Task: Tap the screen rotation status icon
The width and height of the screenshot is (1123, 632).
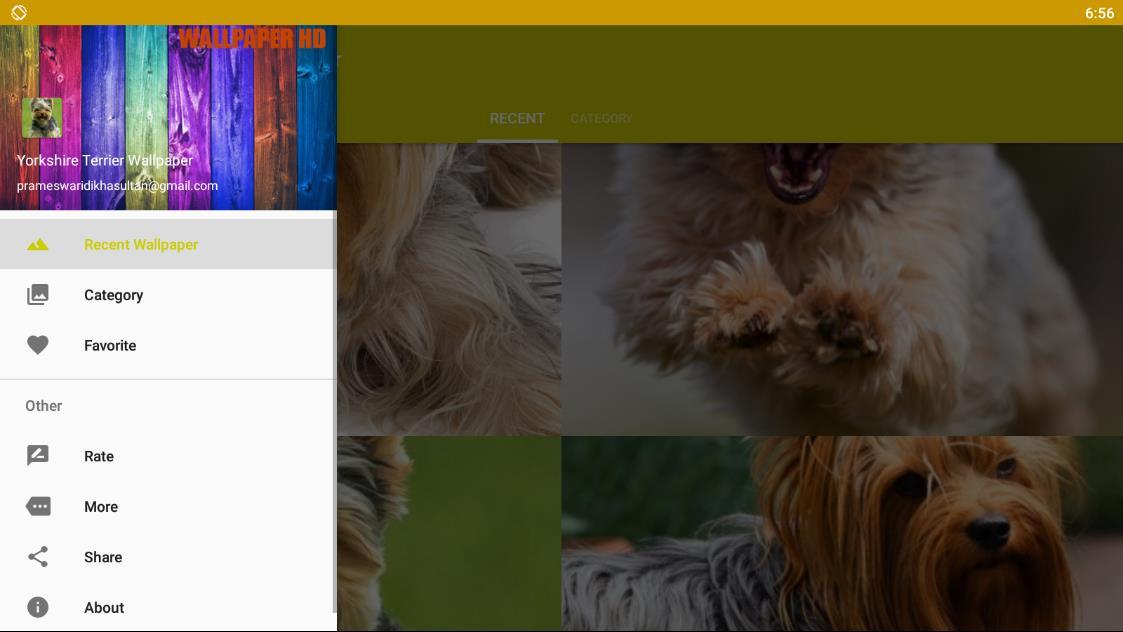Action: [19, 12]
